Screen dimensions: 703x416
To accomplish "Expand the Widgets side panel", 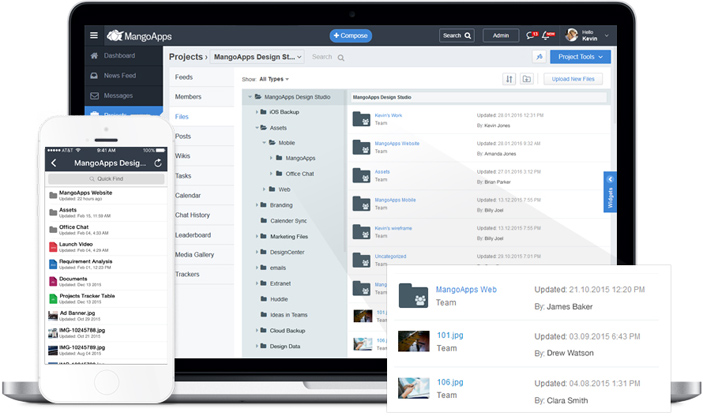I will pyautogui.click(x=610, y=192).
